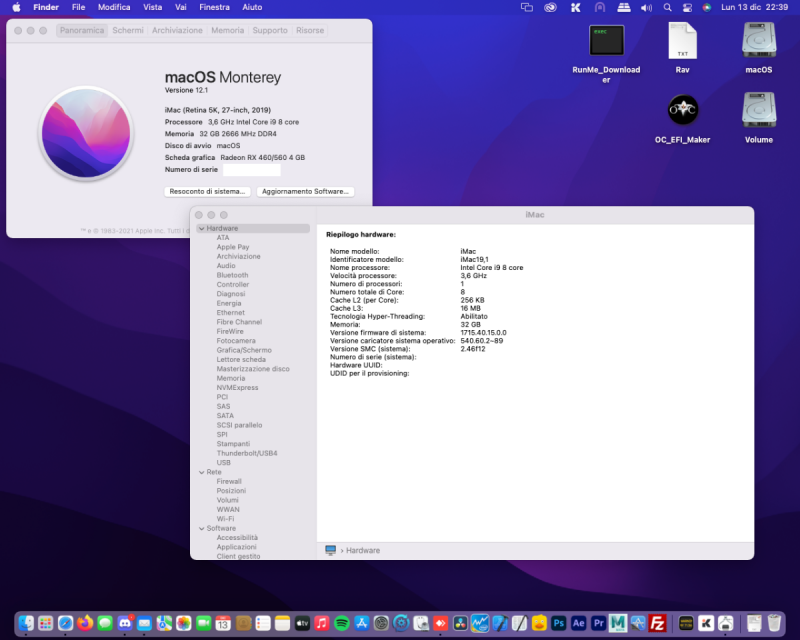Image resolution: width=800 pixels, height=640 pixels.
Task: Switch to the Schermi tab
Action: (128, 31)
